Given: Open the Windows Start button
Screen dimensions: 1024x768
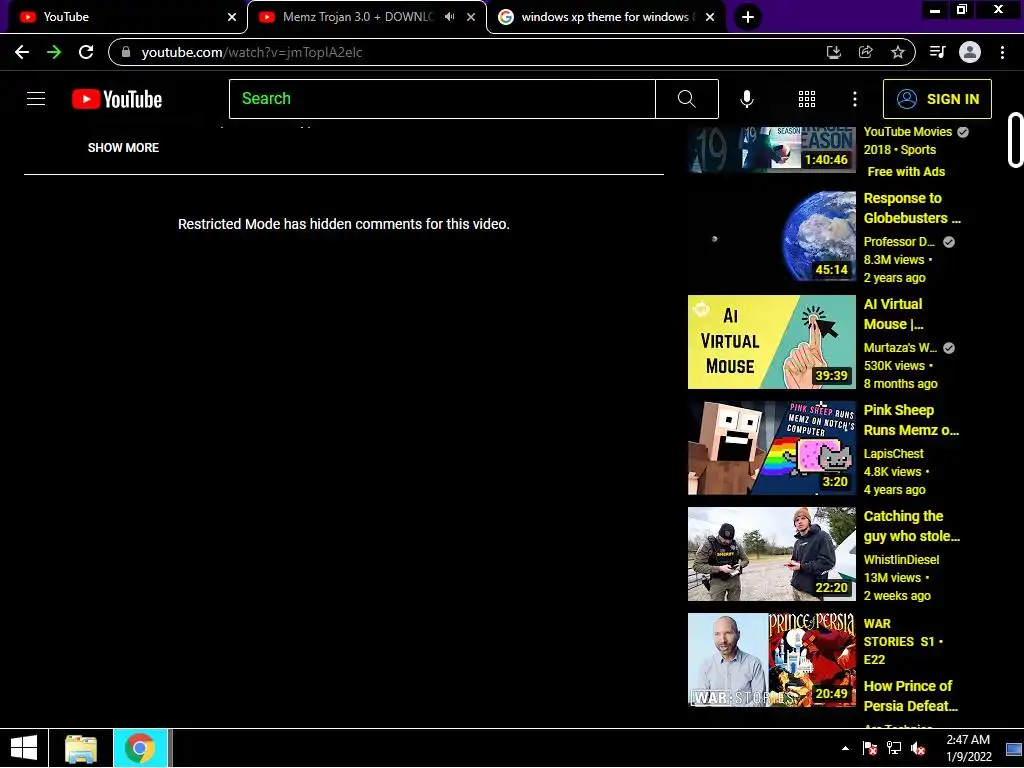Looking at the screenshot, I should click(x=24, y=748).
